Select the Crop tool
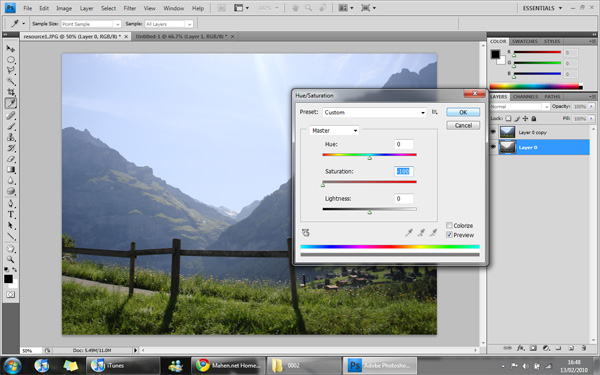This screenshot has width=600, height=375. pos(10,92)
